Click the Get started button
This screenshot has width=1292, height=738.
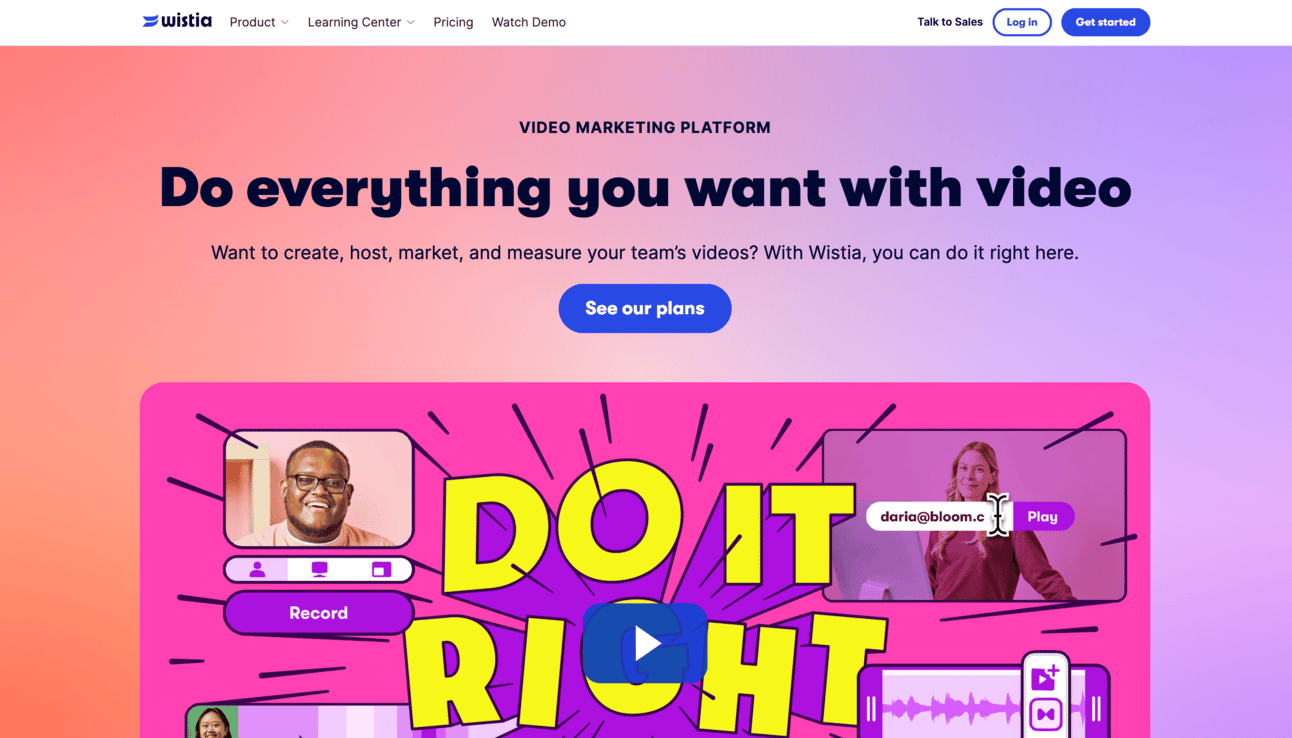tap(1105, 22)
